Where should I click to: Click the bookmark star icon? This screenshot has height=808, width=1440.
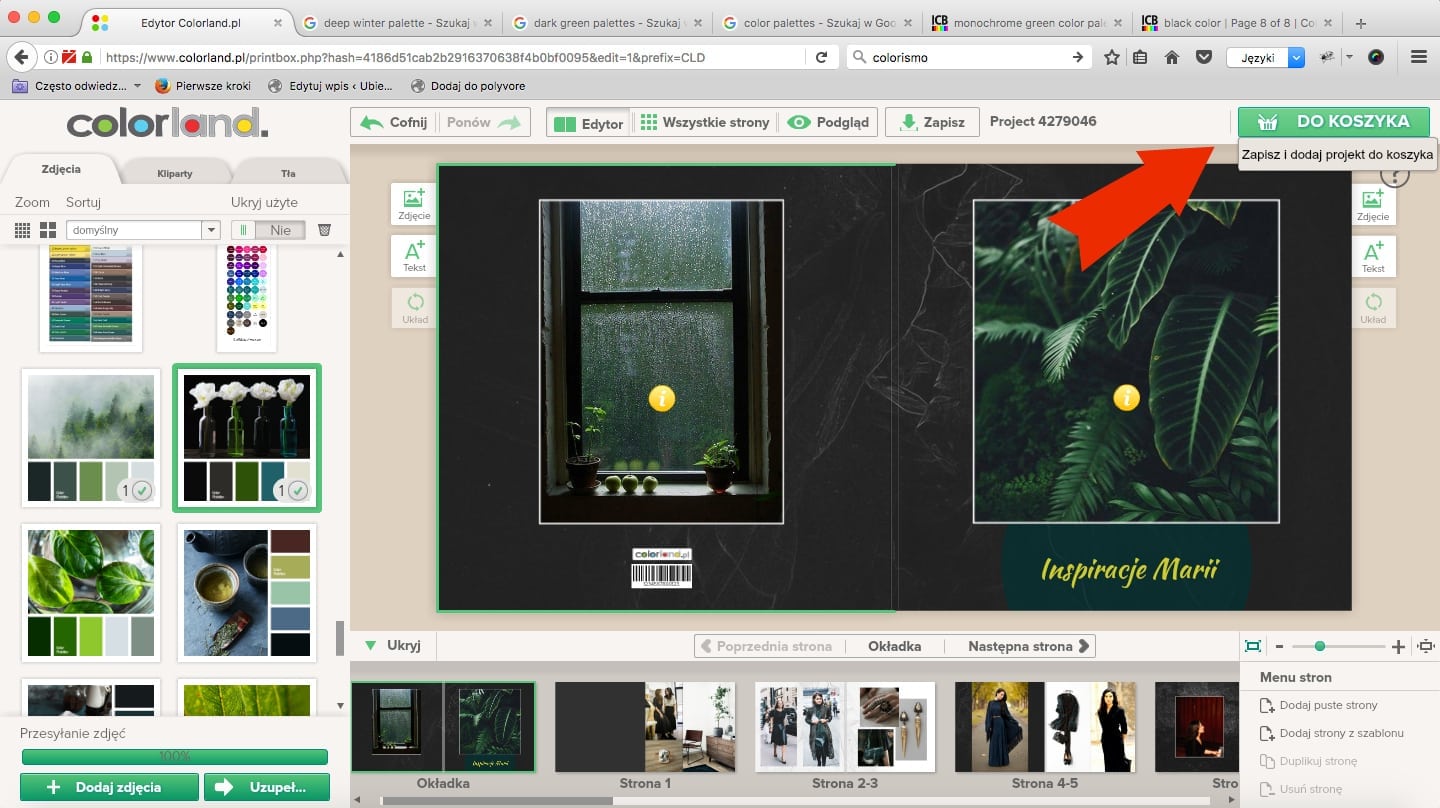coord(1112,57)
